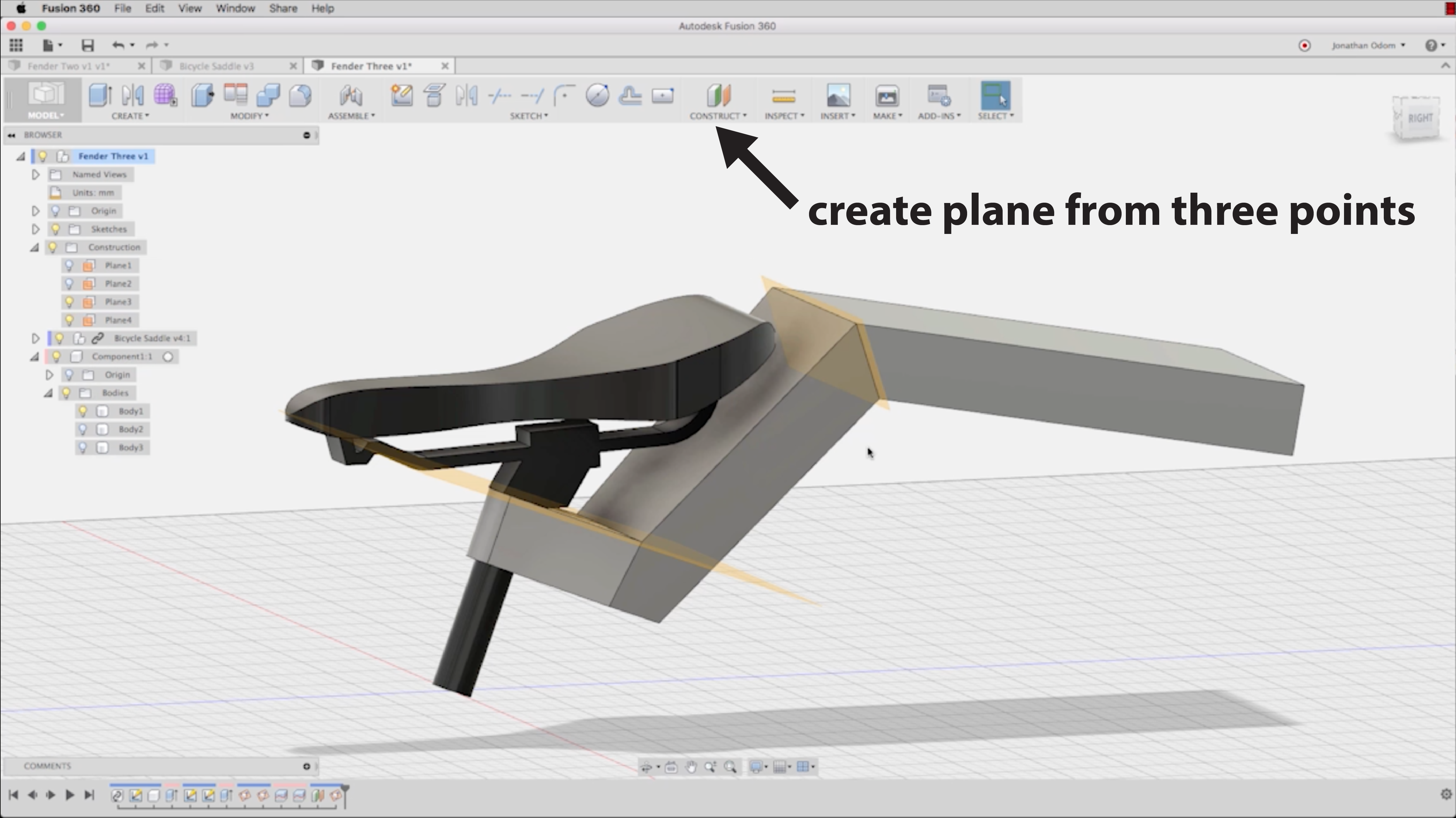Click the Save icon in top toolbar
This screenshot has width=1456, height=818.
coord(87,45)
